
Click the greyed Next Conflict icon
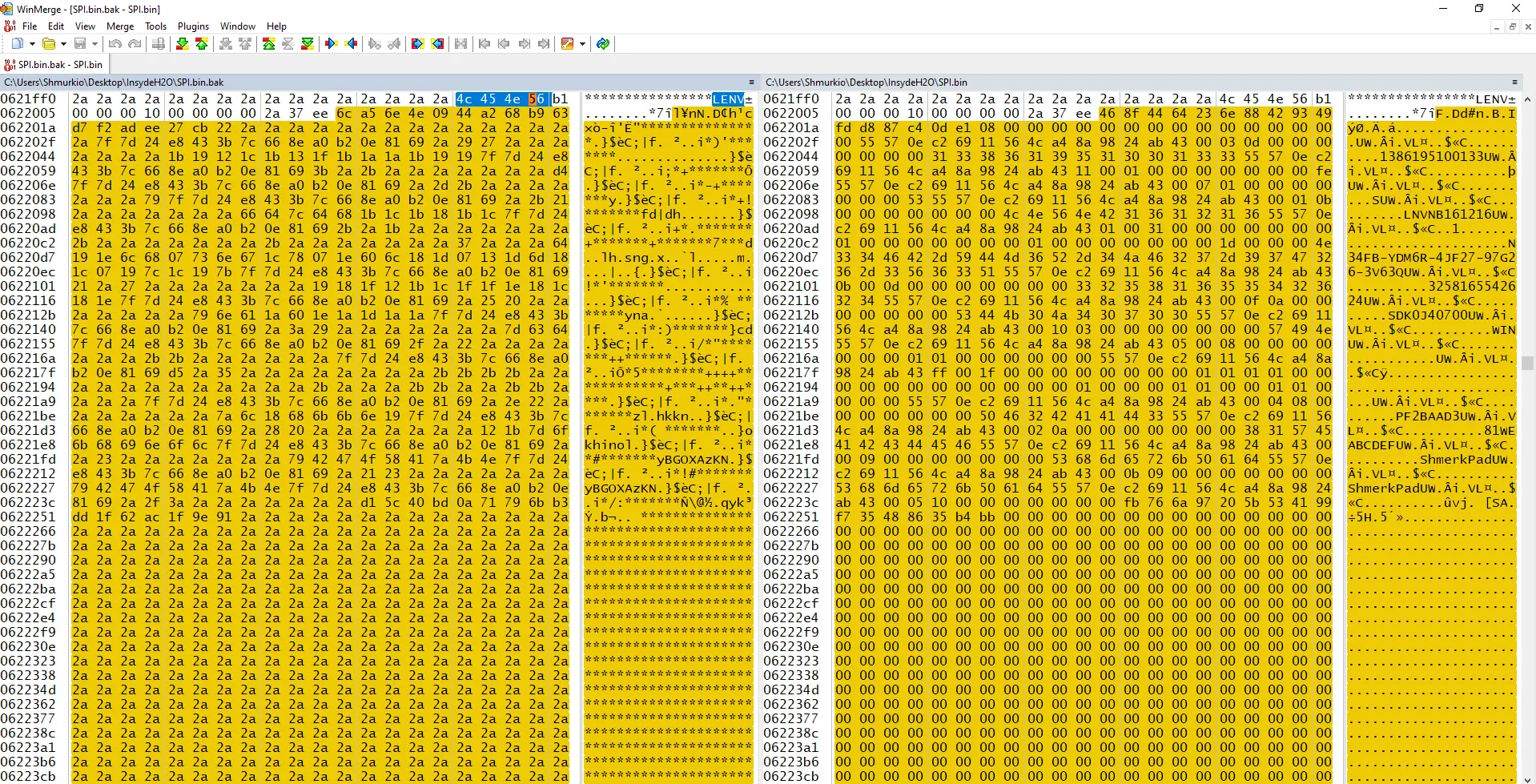click(226, 44)
